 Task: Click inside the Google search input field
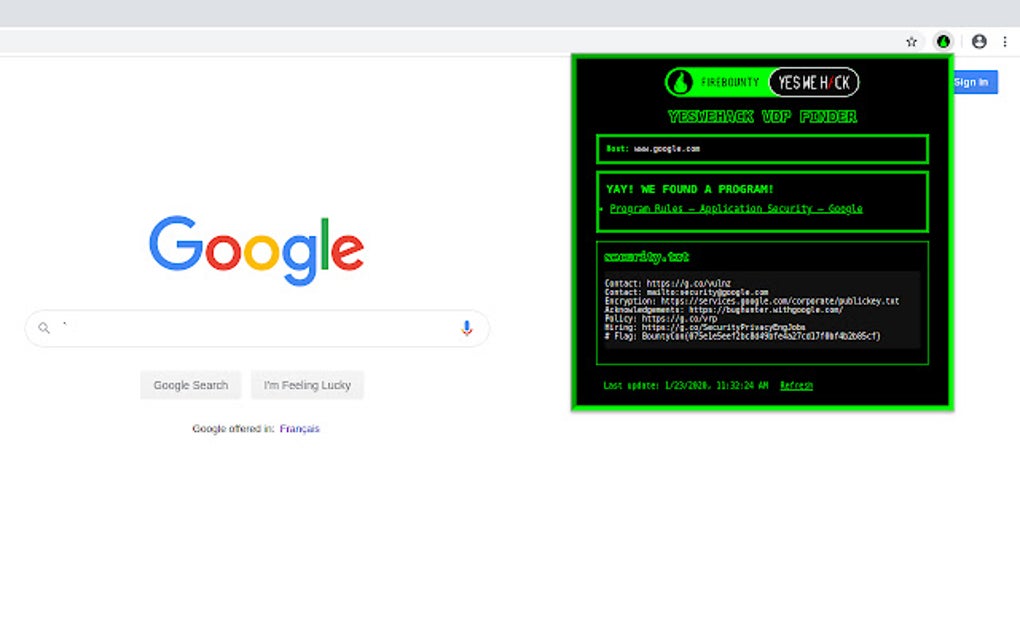click(x=250, y=327)
